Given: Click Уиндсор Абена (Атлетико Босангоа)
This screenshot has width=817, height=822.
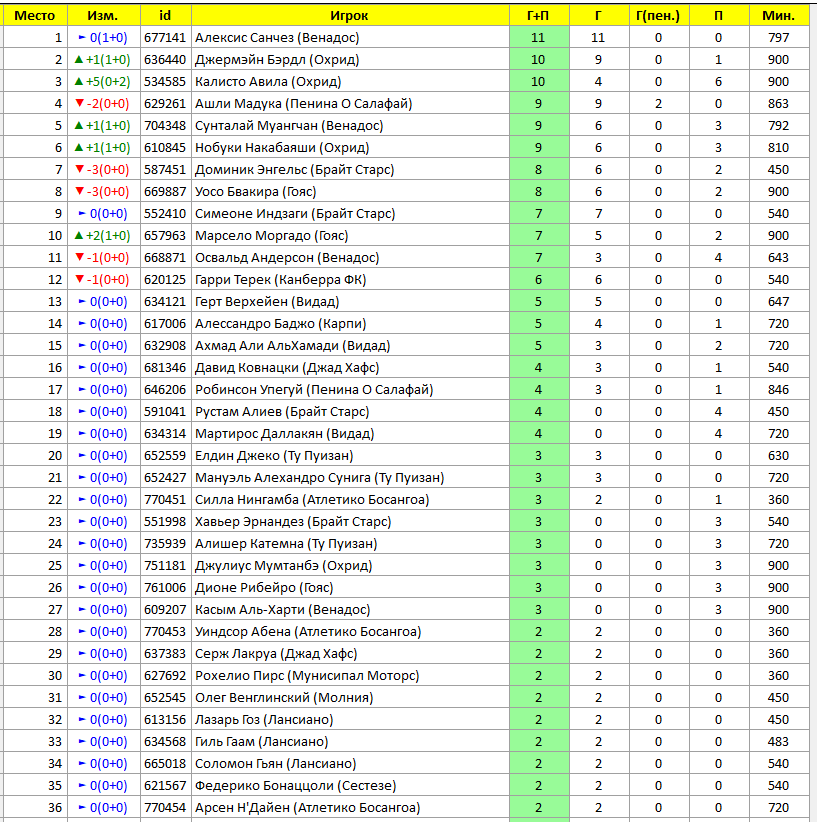Looking at the screenshot, I should point(350,632).
